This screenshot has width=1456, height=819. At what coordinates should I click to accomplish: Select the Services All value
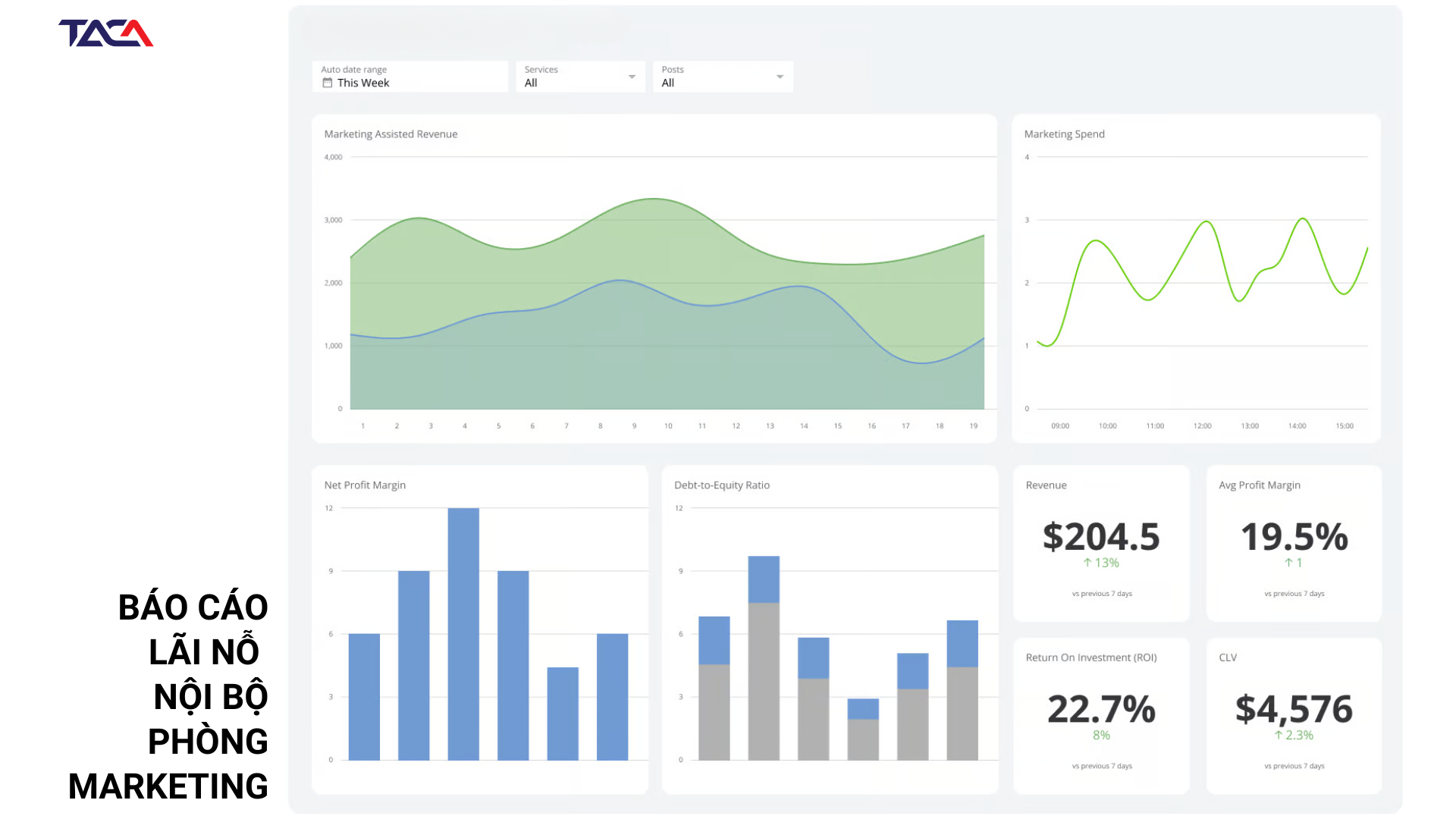531,83
